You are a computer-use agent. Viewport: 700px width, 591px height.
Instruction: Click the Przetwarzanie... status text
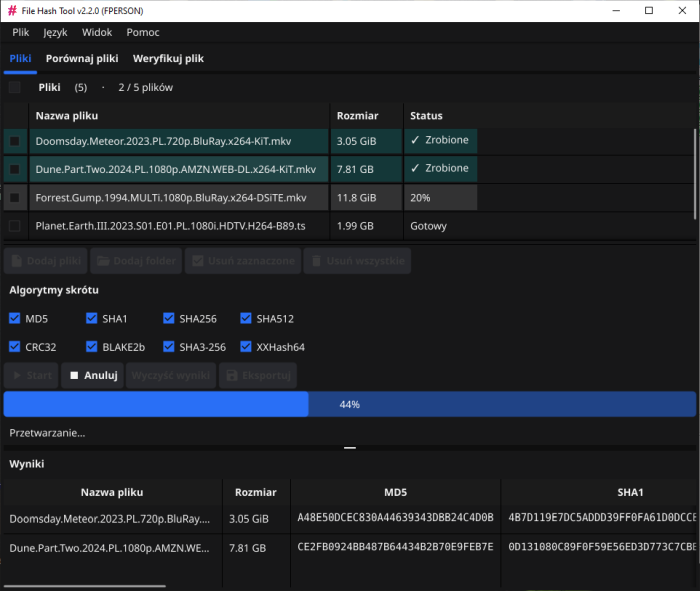(47, 433)
